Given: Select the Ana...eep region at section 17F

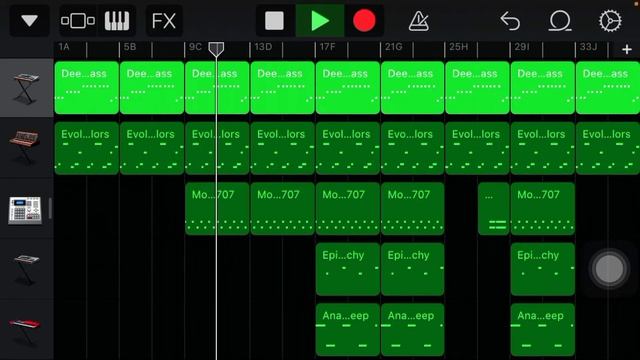Looking at the screenshot, I should [x=348, y=329].
